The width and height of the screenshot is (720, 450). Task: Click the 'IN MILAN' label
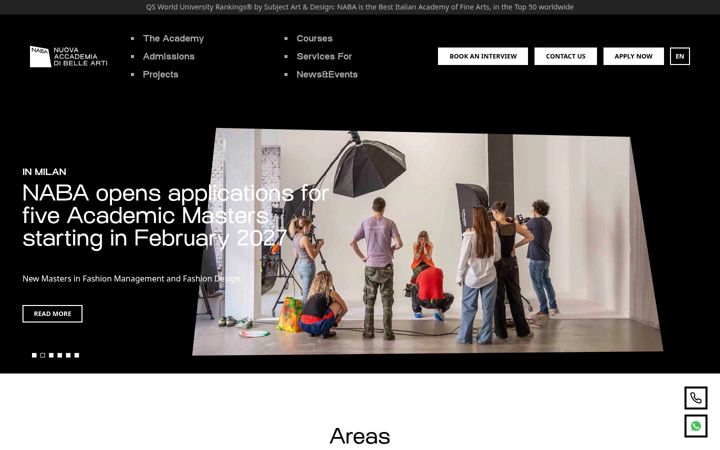(44, 172)
